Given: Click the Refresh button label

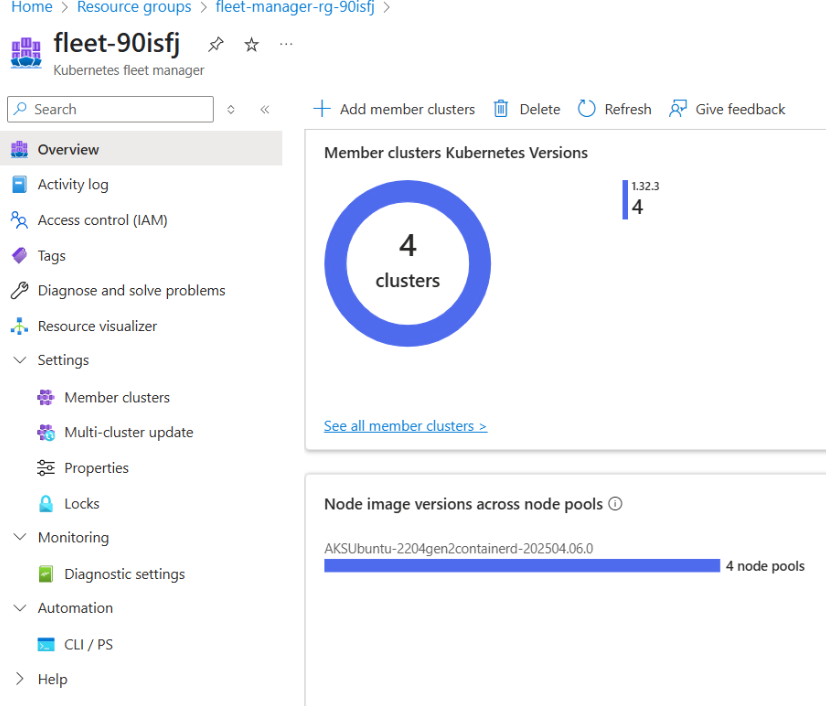Looking at the screenshot, I should [628, 109].
